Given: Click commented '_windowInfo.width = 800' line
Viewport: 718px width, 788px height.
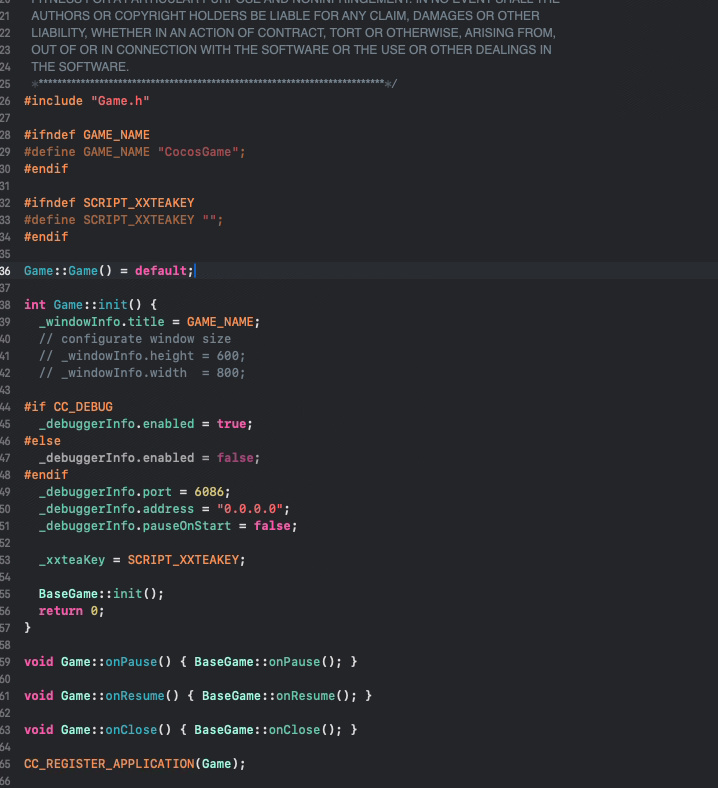Looking at the screenshot, I should pyautogui.click(x=142, y=373).
